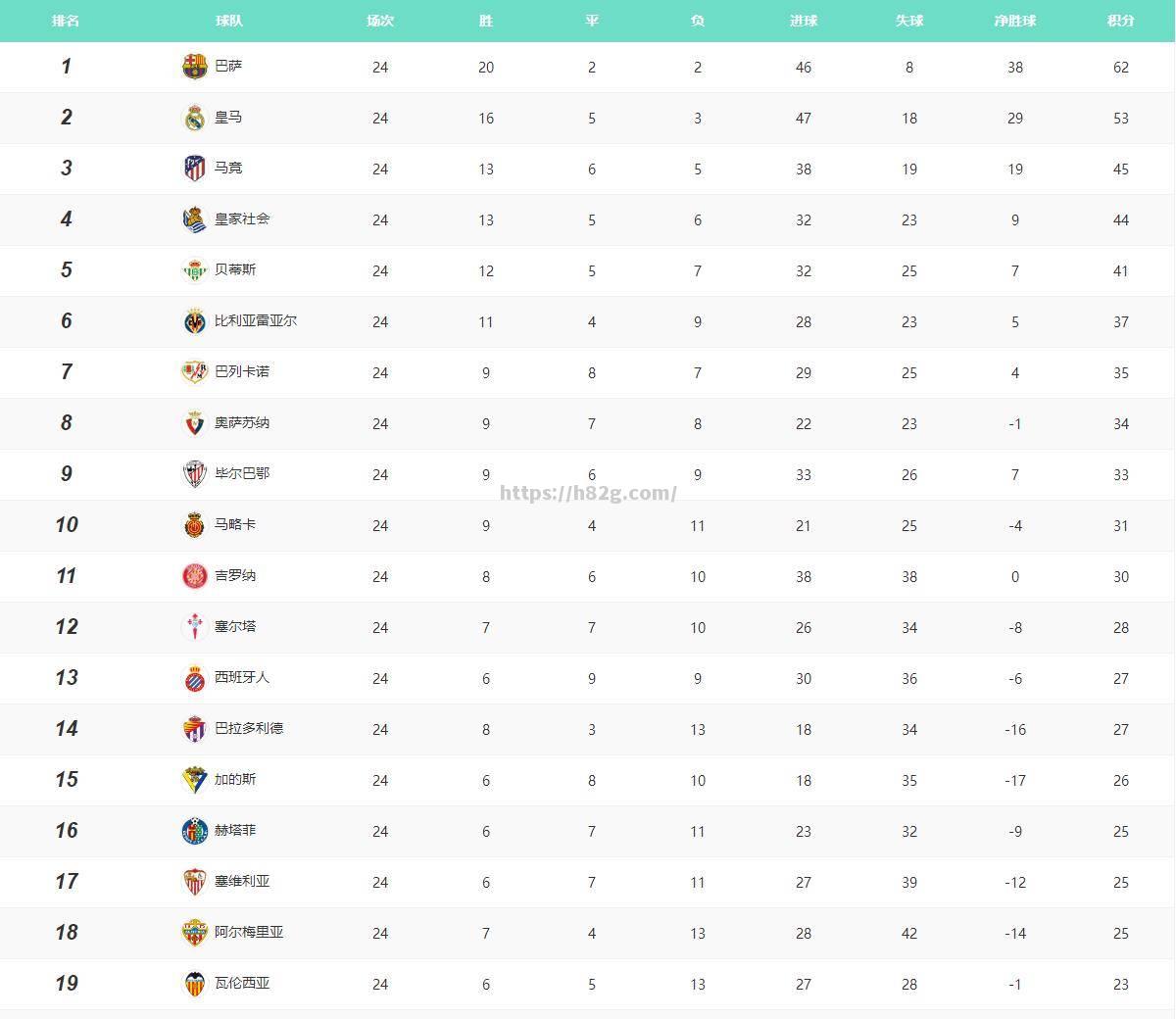Click the Getafe blue crest icon
This screenshot has width=1176, height=1019.
(195, 831)
